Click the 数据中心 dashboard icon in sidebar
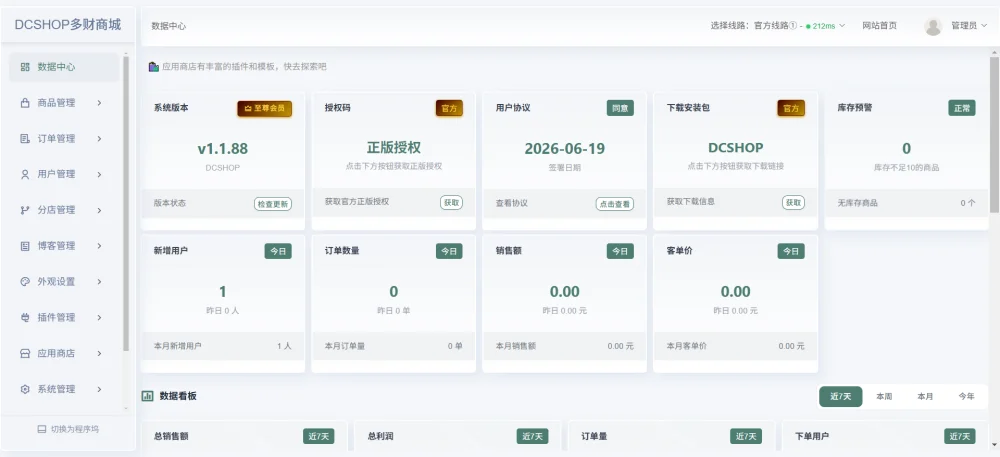The width and height of the screenshot is (1000, 457). [x=26, y=67]
